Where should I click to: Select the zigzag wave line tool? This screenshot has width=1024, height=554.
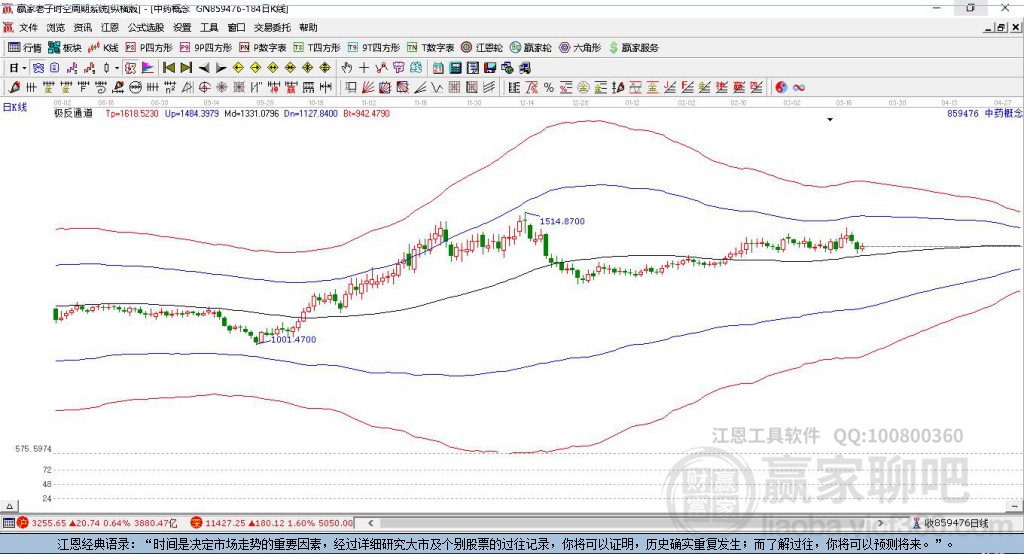point(438,88)
